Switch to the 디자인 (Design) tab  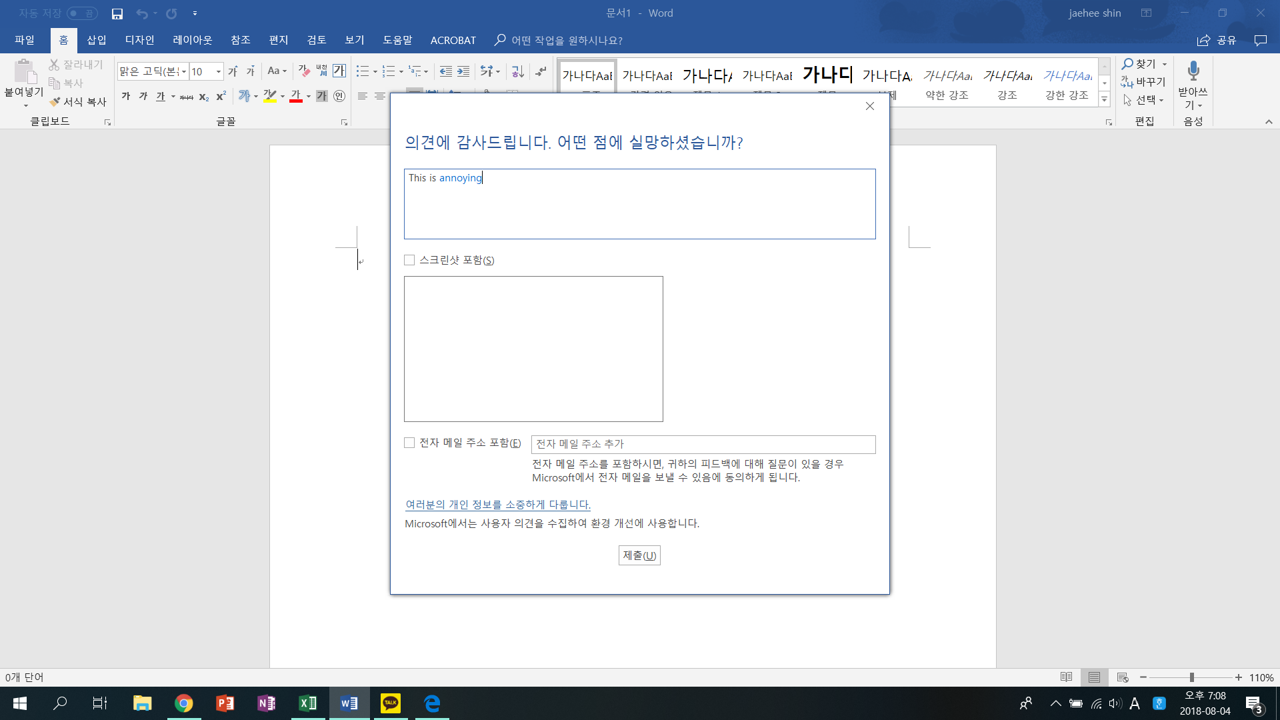(140, 41)
